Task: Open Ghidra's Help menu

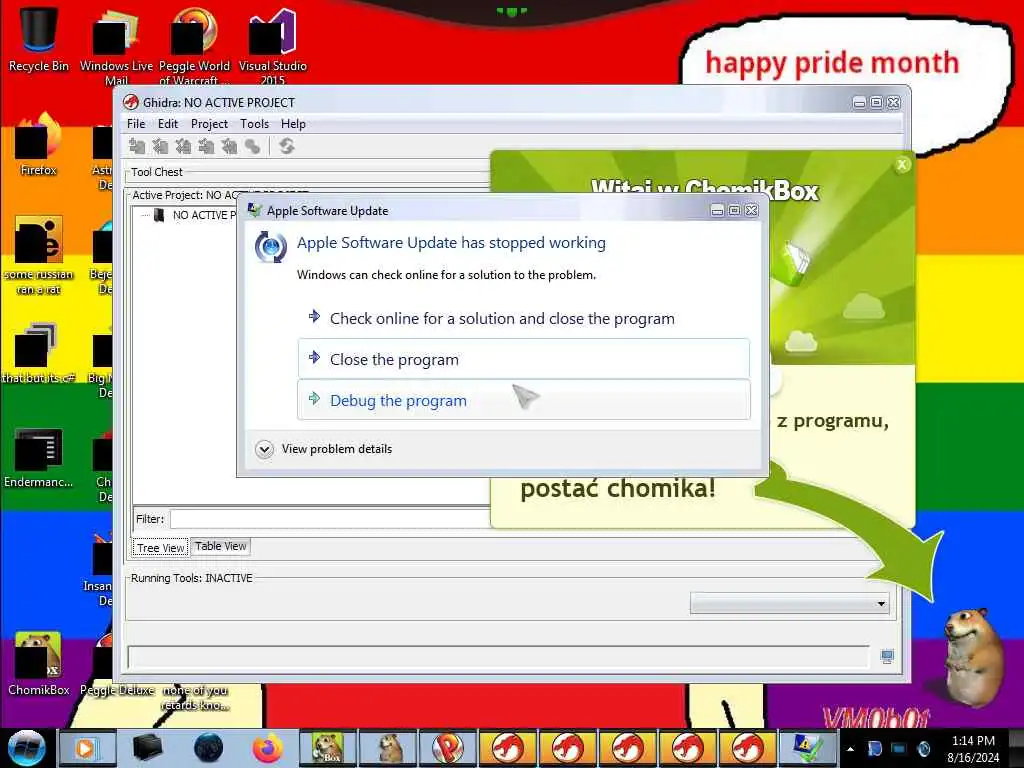Action: [293, 124]
